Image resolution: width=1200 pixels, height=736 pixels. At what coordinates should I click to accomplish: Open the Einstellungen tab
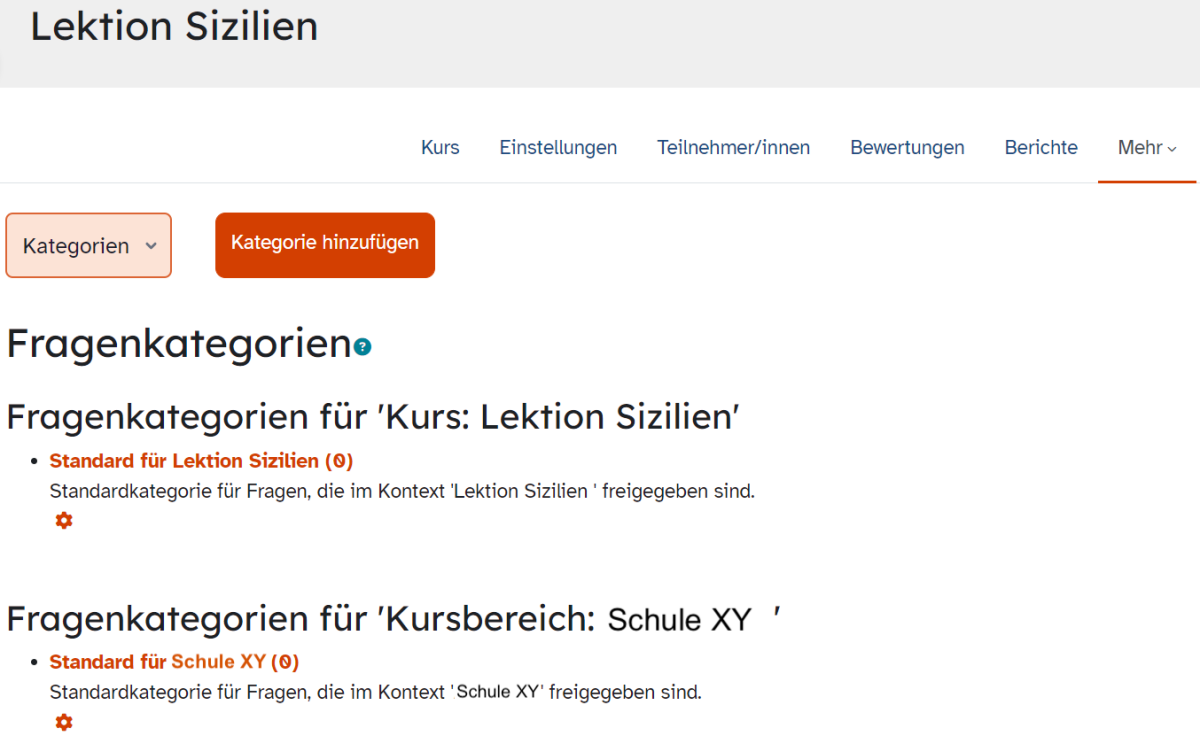[558, 148]
